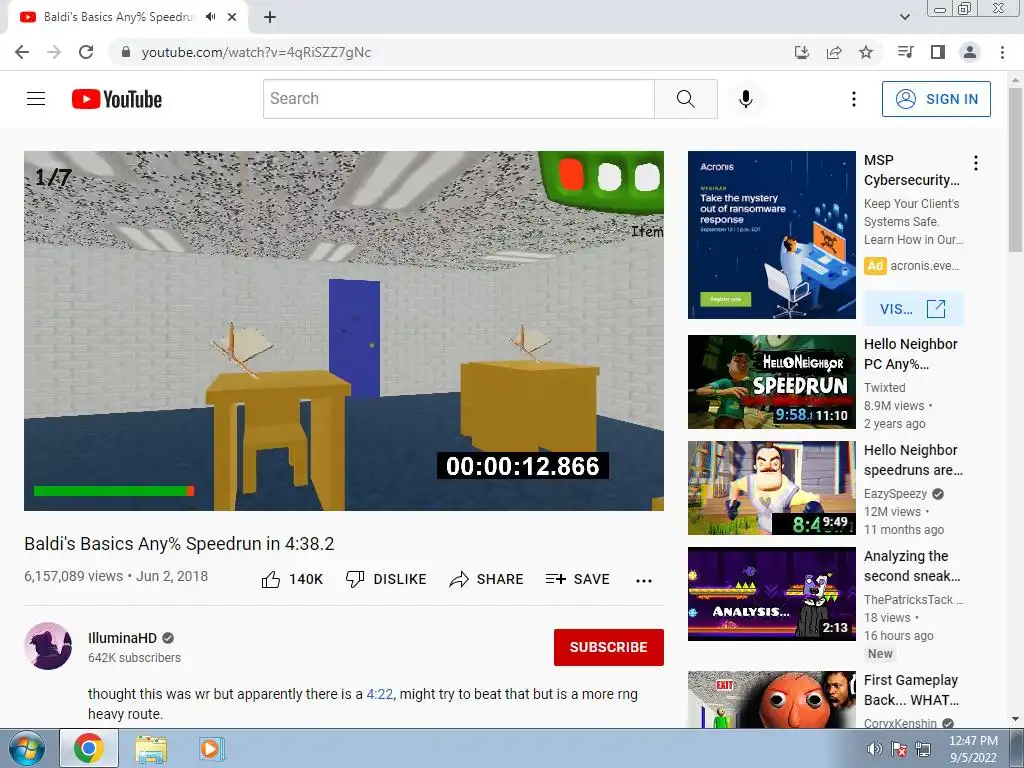Image resolution: width=1024 pixels, height=768 pixels.
Task: Open the Analysis 2:13 video thumbnail
Action: click(772, 594)
